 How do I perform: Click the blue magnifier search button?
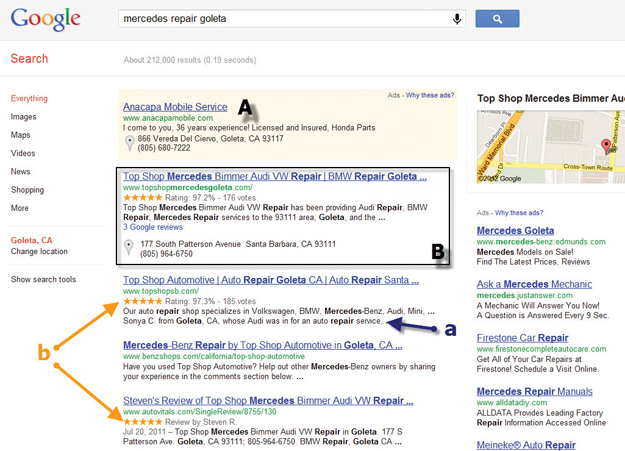pyautogui.click(x=497, y=19)
